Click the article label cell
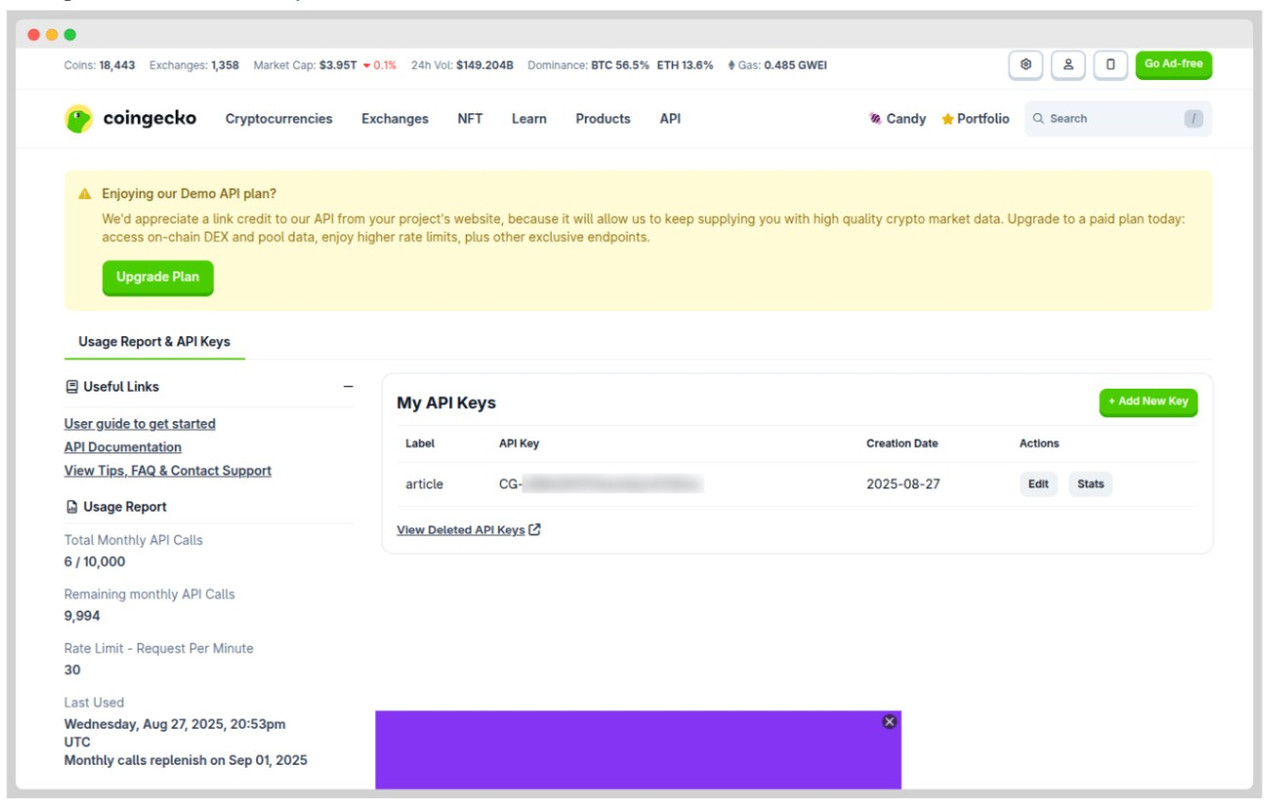Image resolution: width=1264 pixels, height=800 pixels. pyautogui.click(x=424, y=484)
